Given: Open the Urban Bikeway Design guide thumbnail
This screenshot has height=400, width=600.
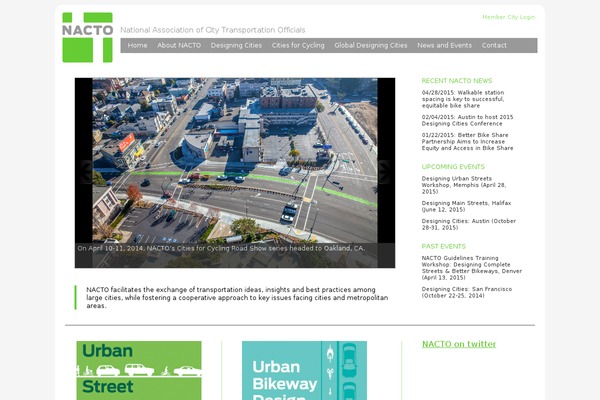Looking at the screenshot, I should [305, 371].
